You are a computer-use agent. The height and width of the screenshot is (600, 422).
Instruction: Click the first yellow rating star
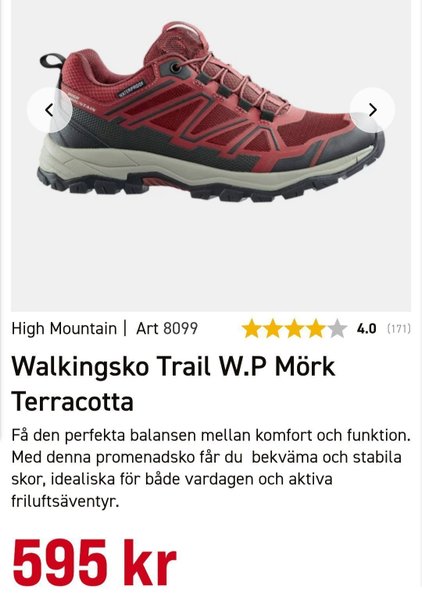tap(252, 329)
